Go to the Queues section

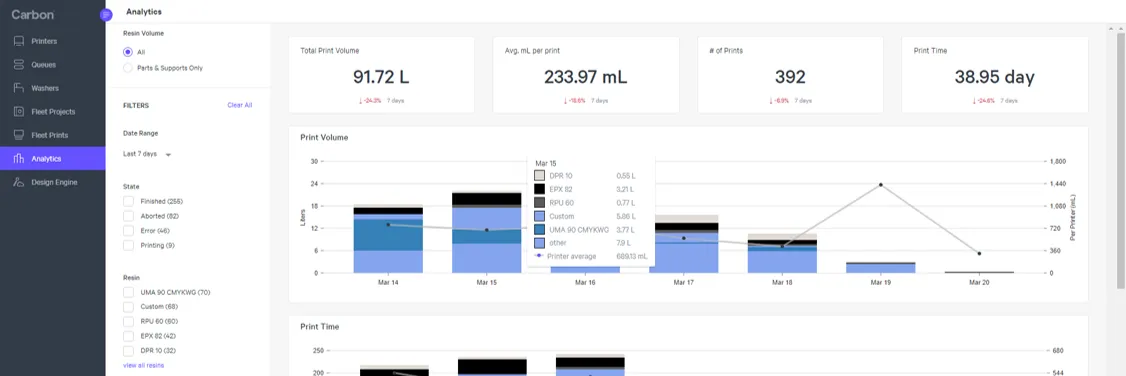click(x=52, y=65)
